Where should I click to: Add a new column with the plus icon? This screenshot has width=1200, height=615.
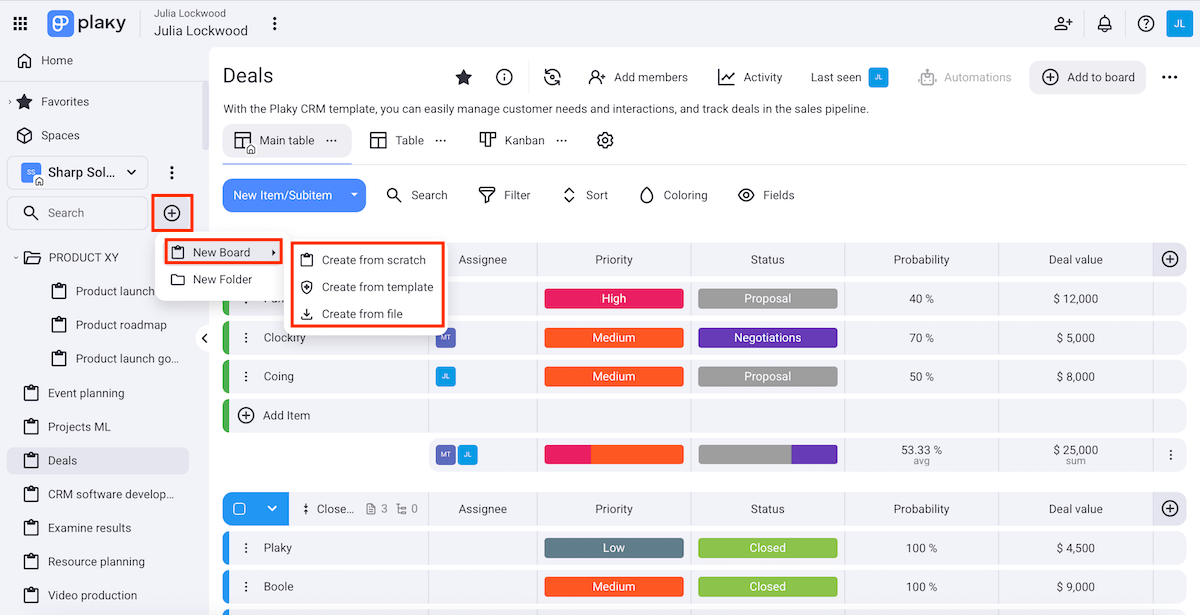tap(1169, 259)
